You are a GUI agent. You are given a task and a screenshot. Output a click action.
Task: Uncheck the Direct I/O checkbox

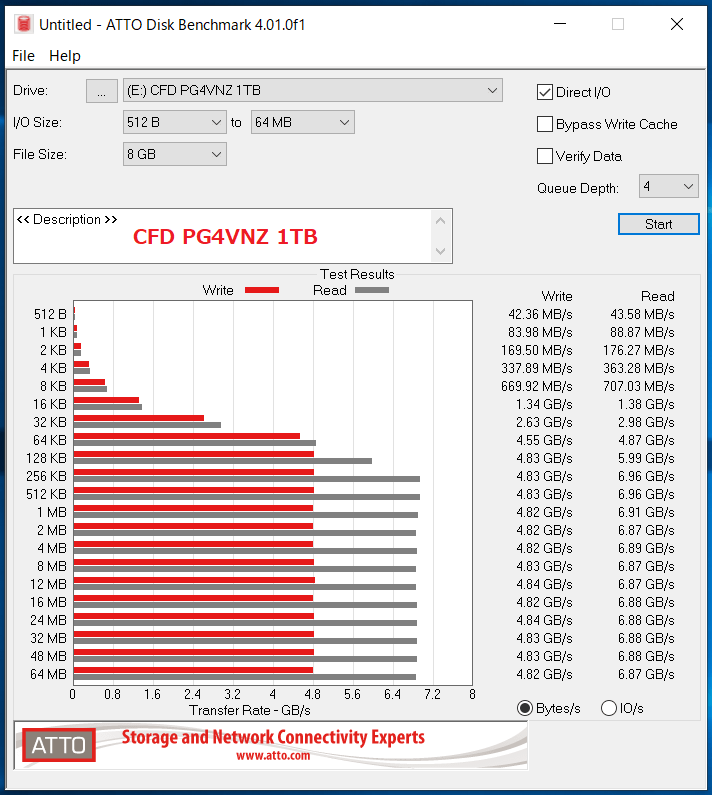pos(545,92)
